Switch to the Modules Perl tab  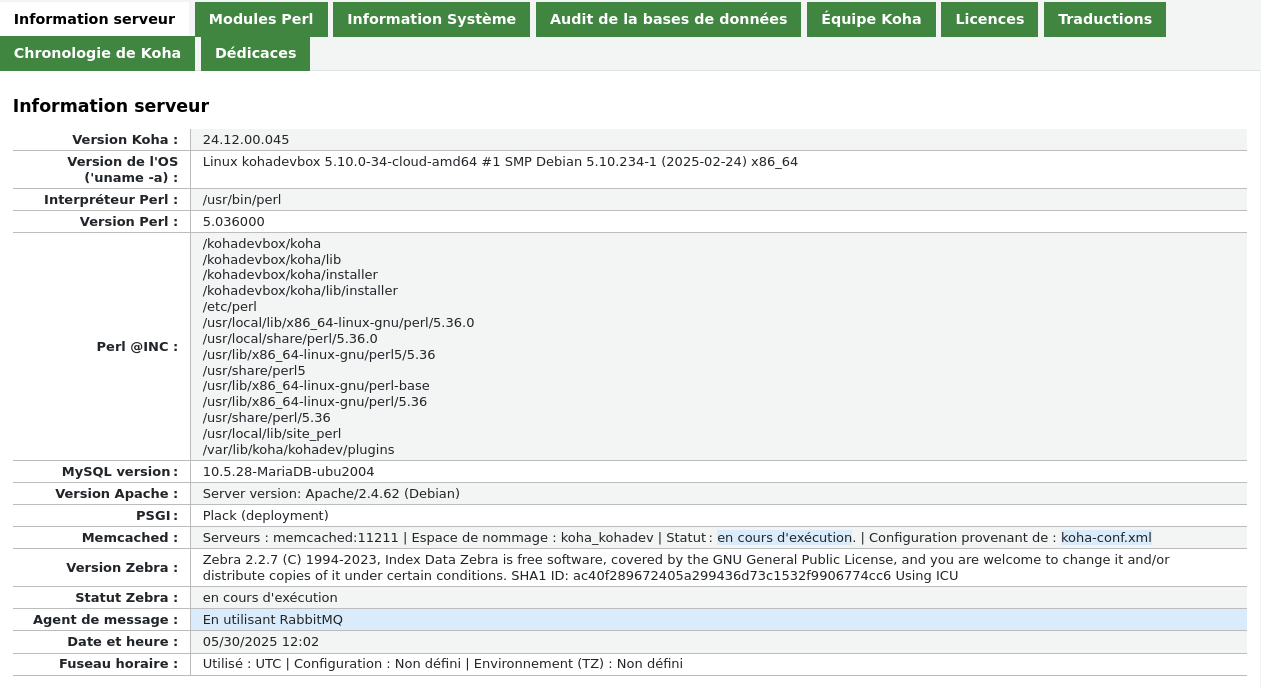pyautogui.click(x=261, y=19)
